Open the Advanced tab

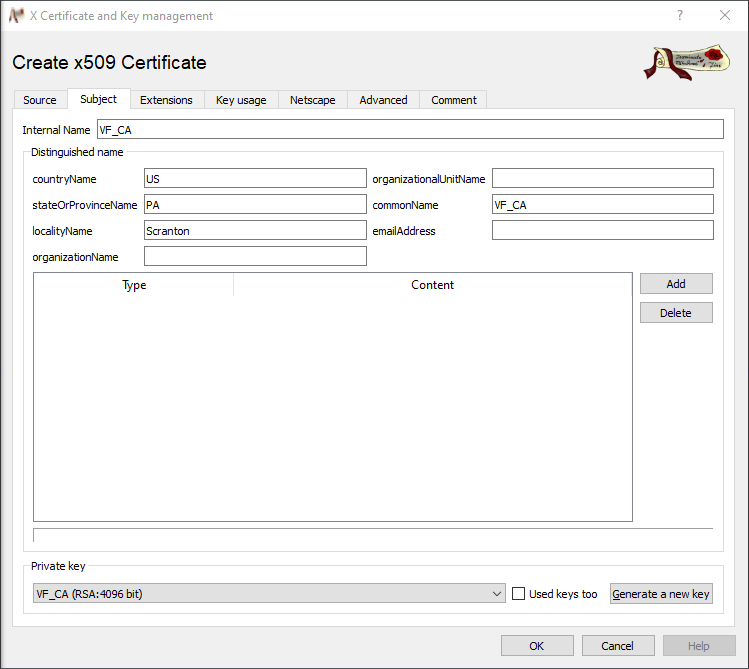383,100
